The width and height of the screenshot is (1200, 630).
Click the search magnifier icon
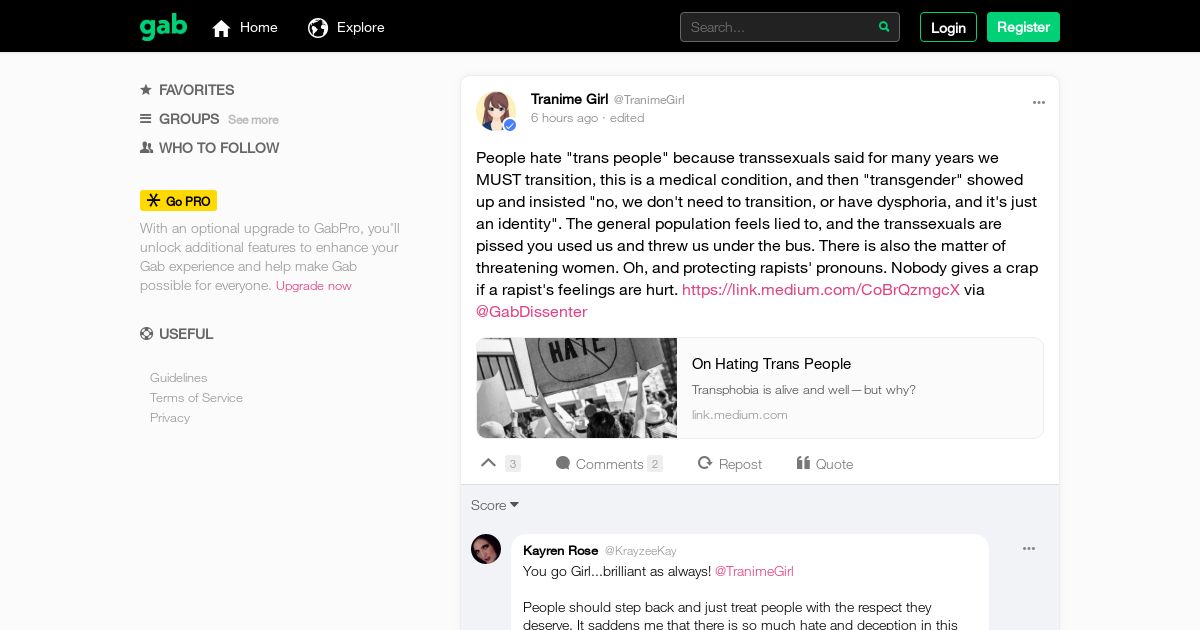(x=884, y=27)
